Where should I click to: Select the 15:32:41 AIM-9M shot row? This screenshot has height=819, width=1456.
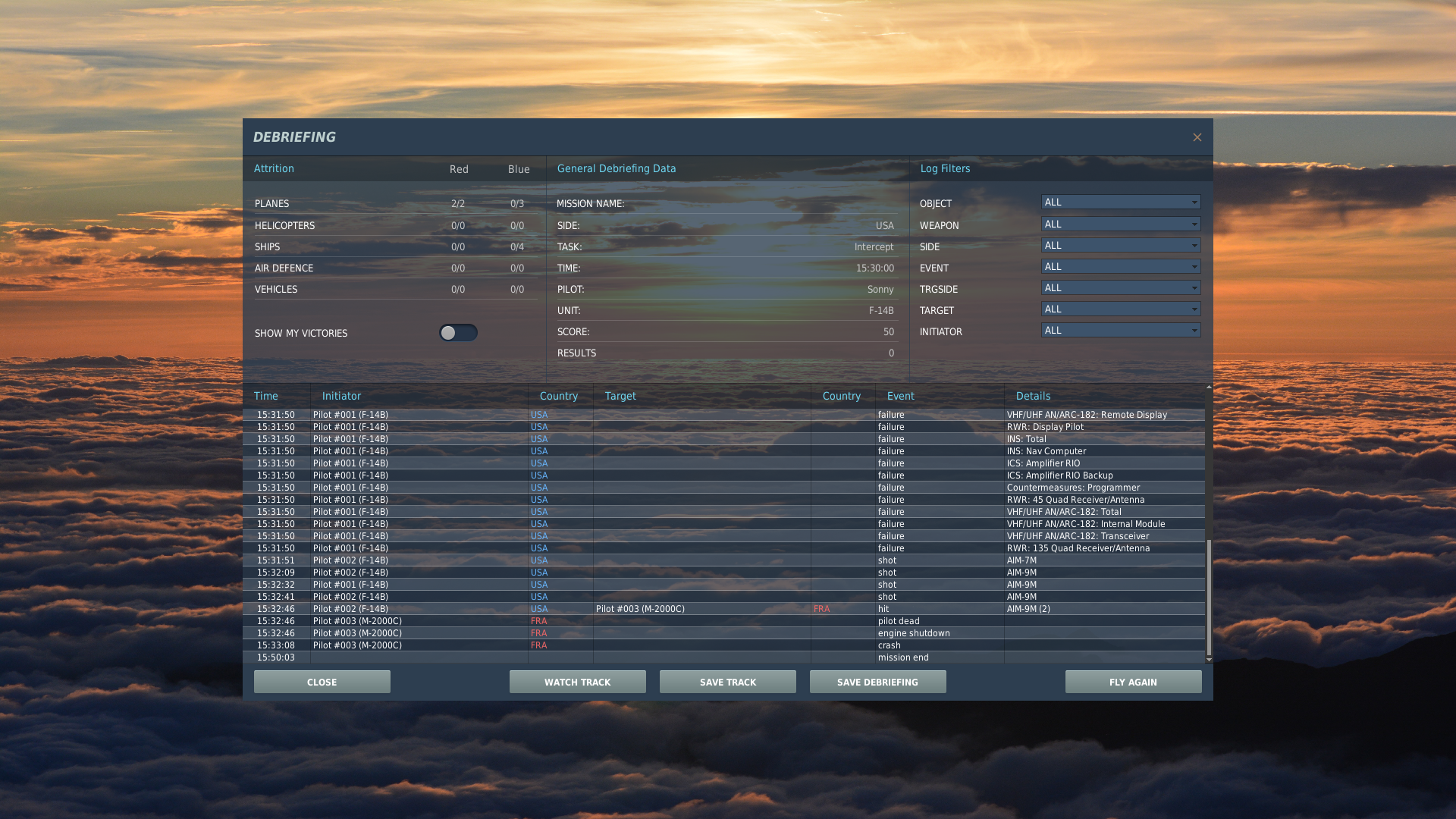723,597
